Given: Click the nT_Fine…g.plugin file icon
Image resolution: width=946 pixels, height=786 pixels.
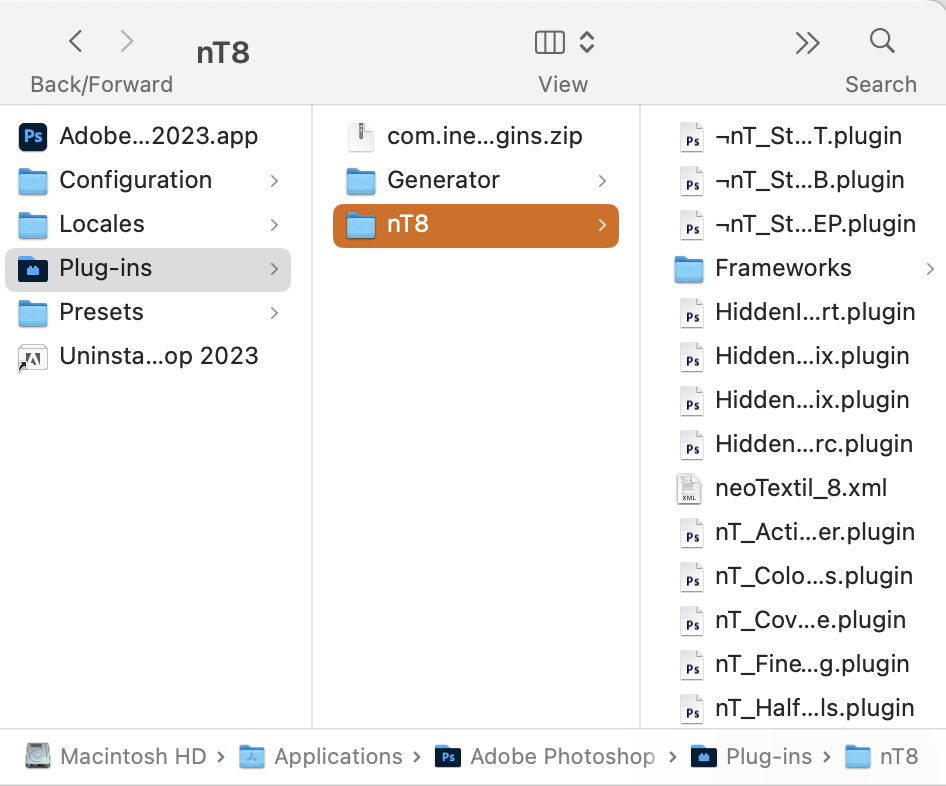Looking at the screenshot, I should coord(691,665).
